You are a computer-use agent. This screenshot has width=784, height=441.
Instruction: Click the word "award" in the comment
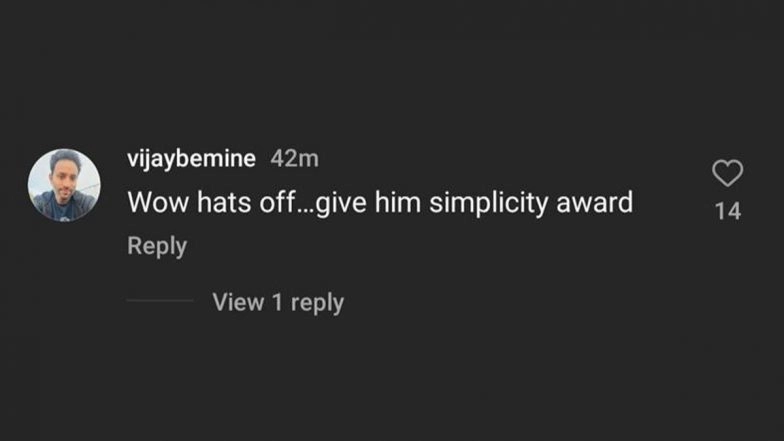[x=598, y=202]
